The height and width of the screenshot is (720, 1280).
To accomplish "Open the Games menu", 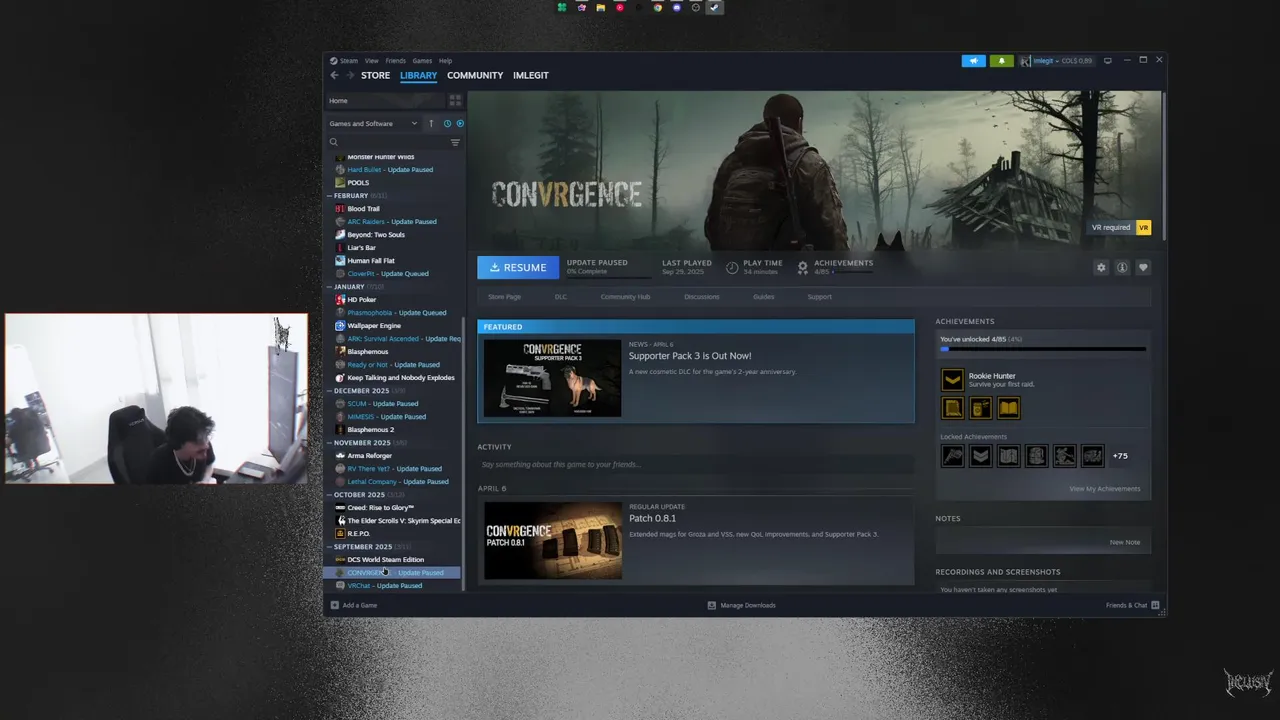I will click(422, 60).
